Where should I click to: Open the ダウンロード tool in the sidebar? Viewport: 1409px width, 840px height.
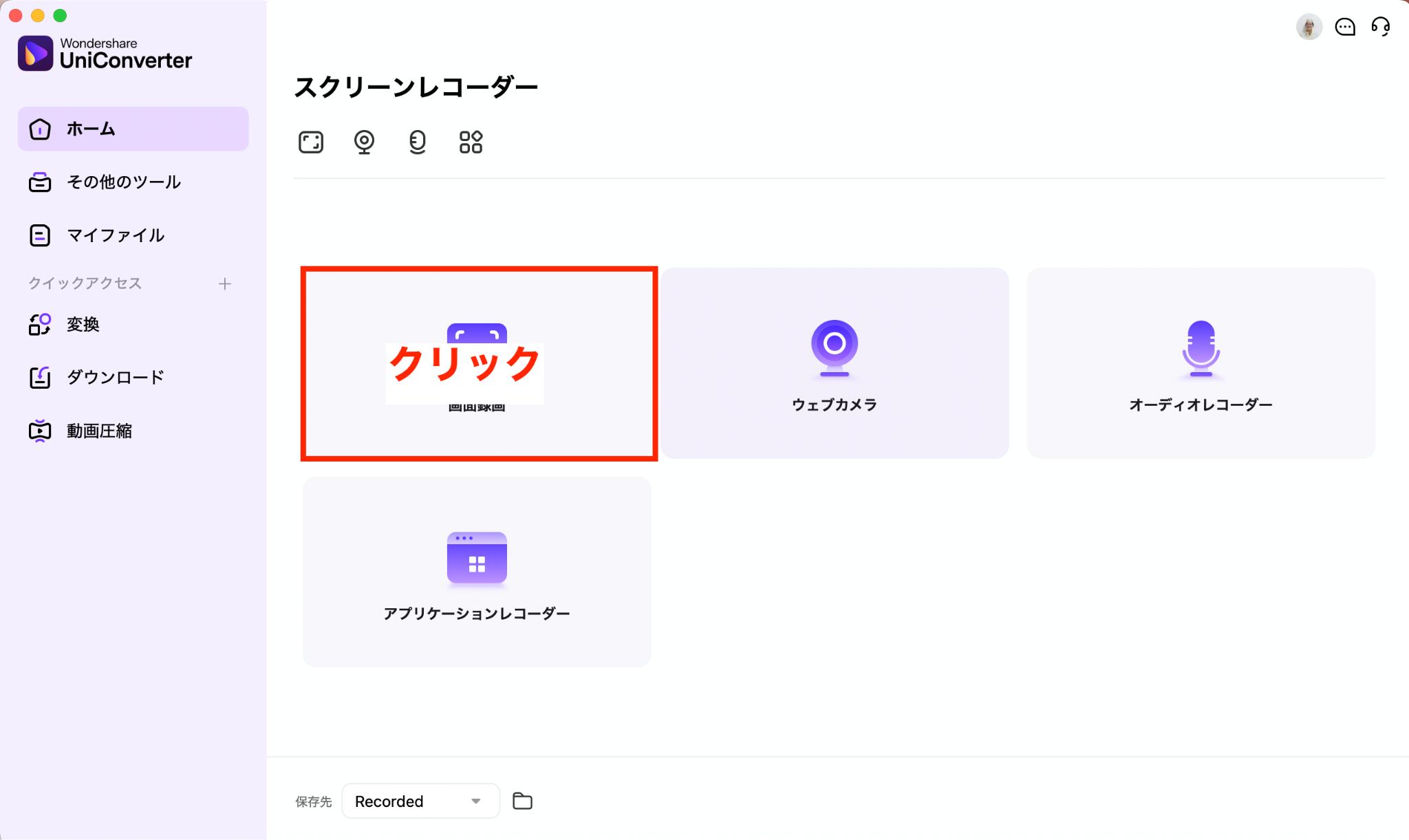(x=114, y=377)
